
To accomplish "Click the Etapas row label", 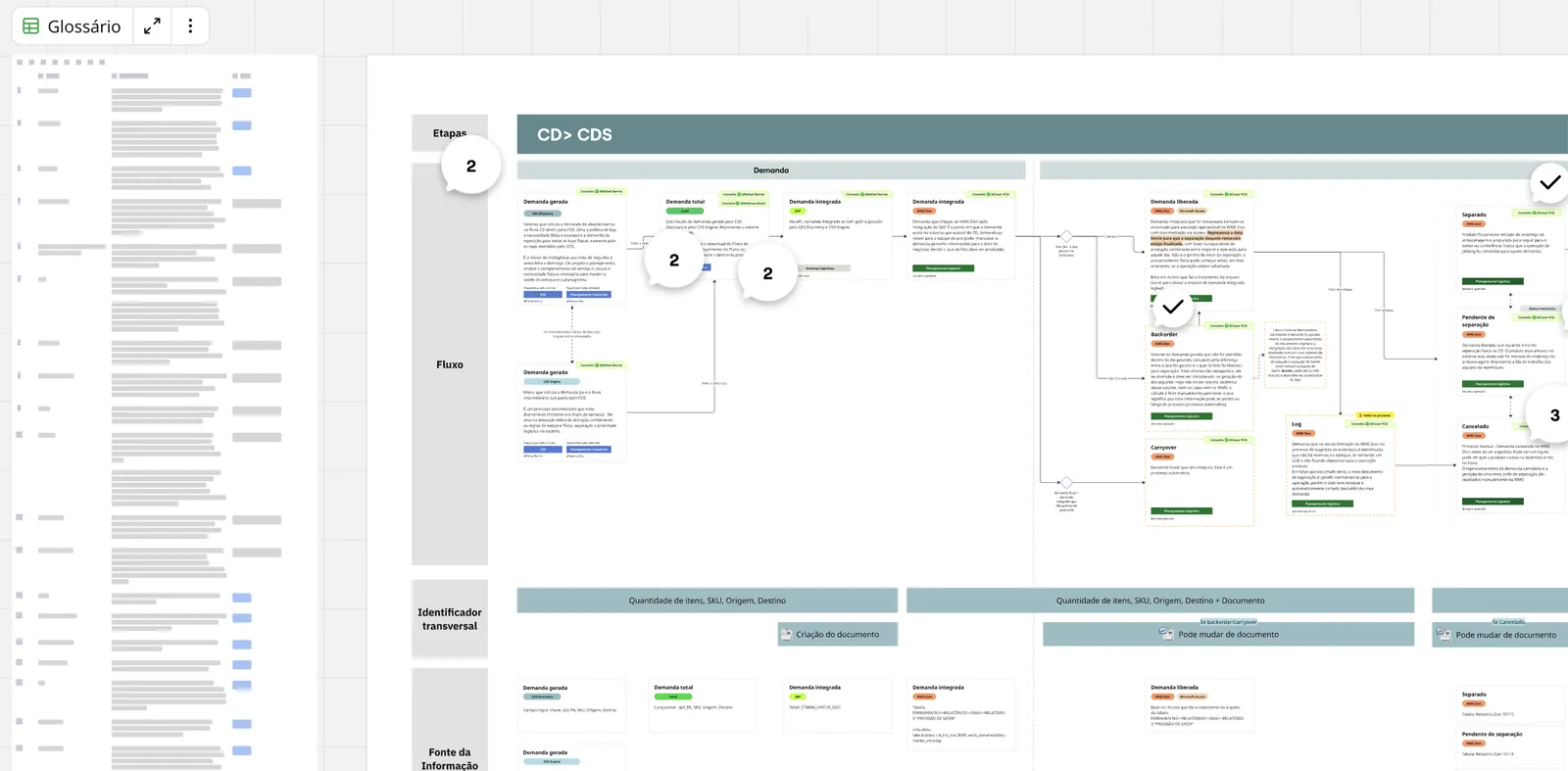I will point(450,133).
